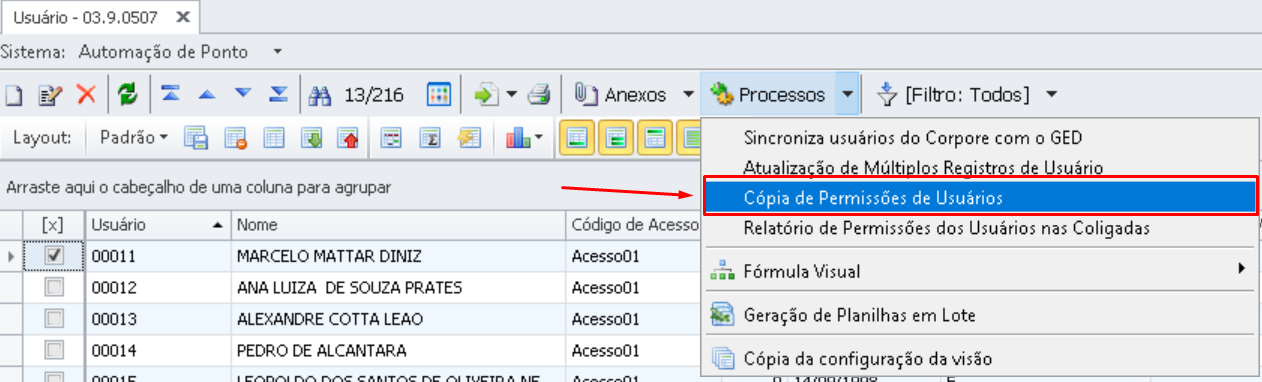The width and height of the screenshot is (1262, 382).
Task: Click the binoculars search icon
Action: pyautogui.click(x=320, y=95)
